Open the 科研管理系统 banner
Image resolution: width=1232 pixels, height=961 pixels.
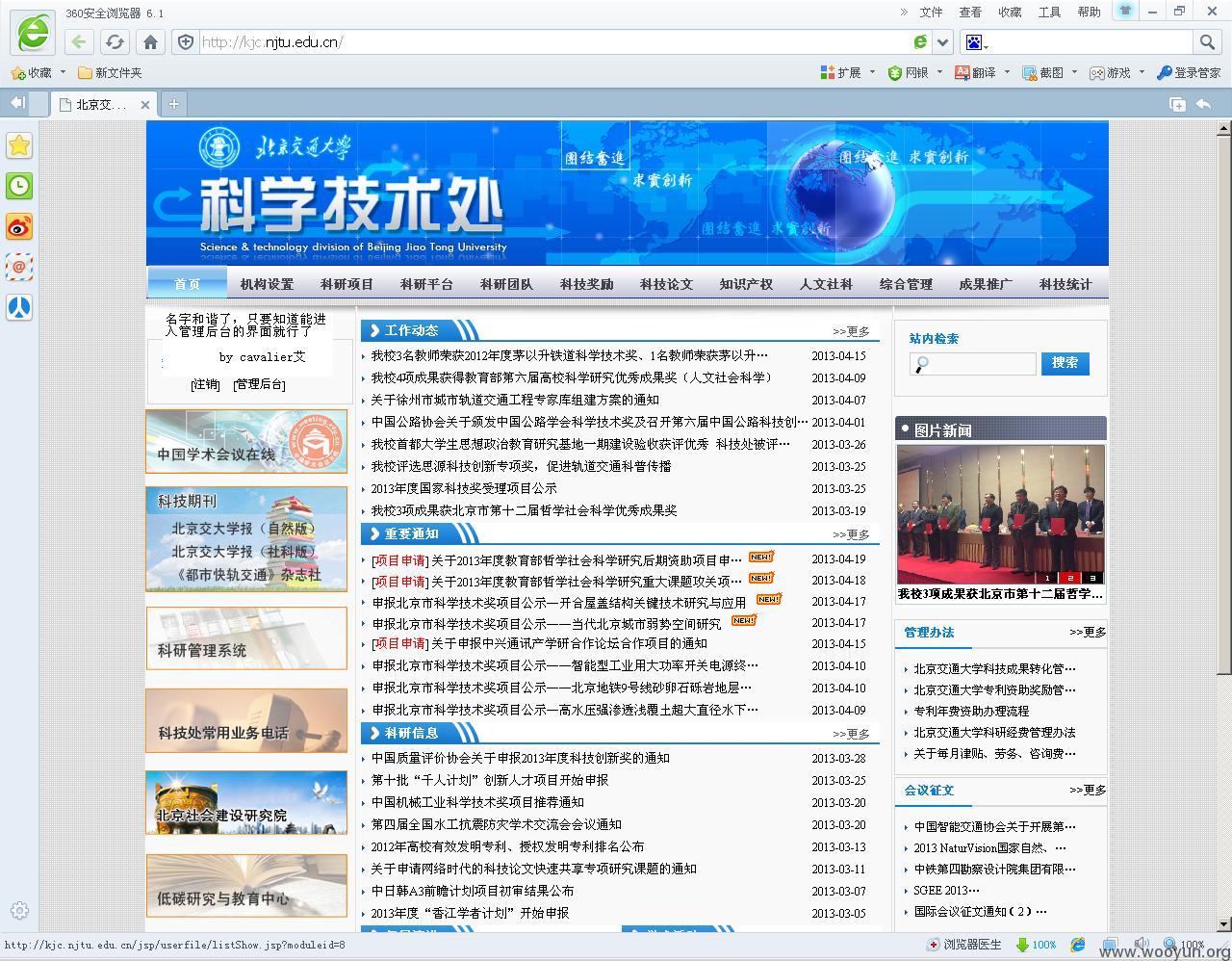(x=246, y=638)
